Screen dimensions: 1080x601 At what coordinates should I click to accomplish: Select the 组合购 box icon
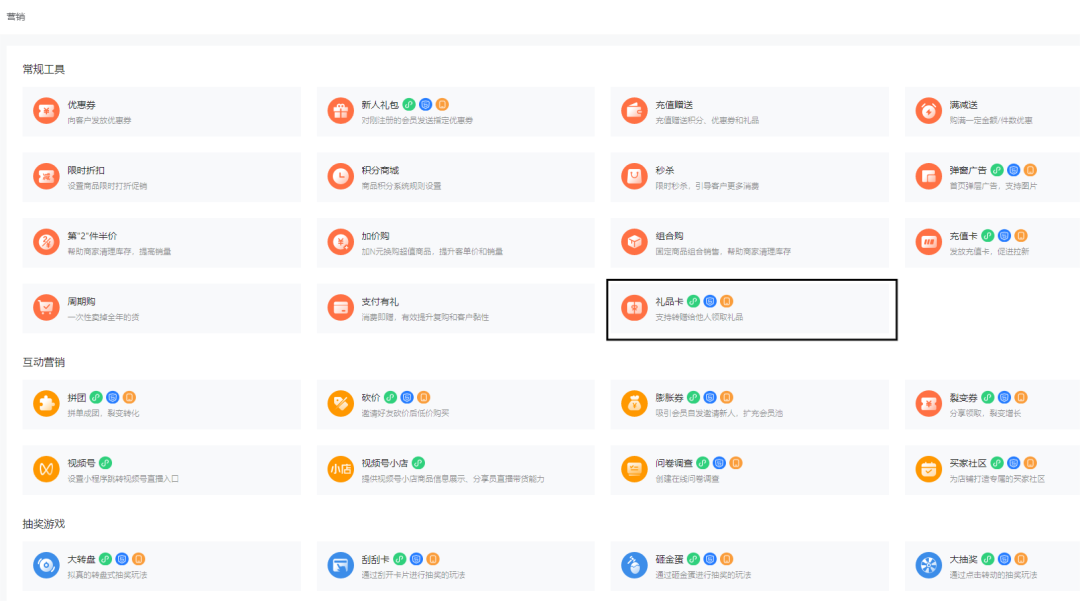coord(634,242)
